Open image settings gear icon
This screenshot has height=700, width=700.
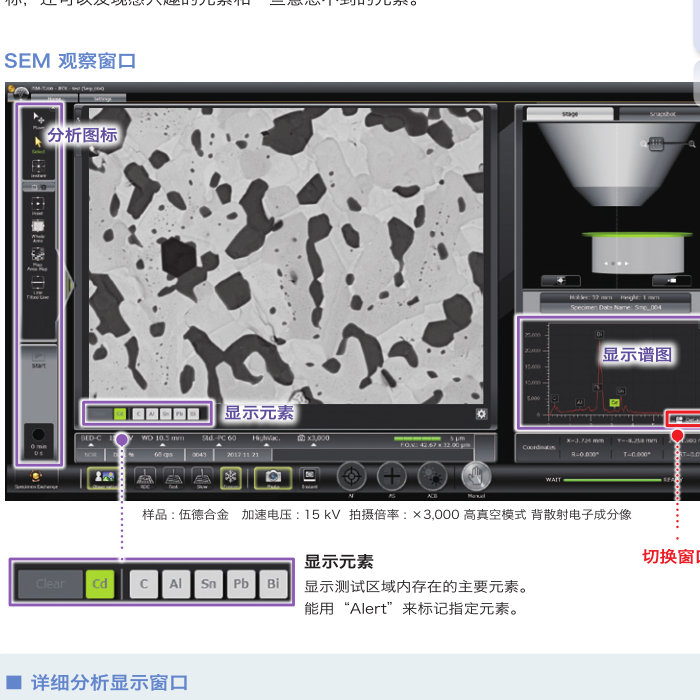tap(482, 414)
